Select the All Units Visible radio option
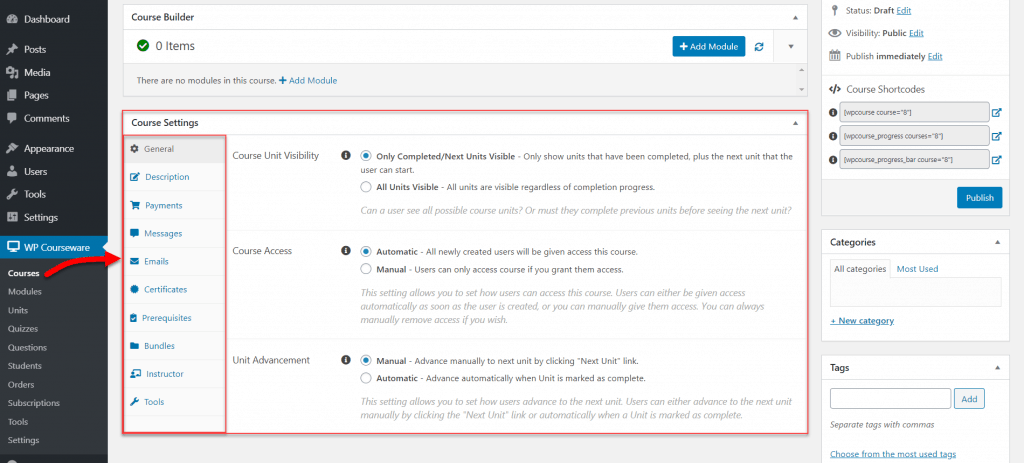The height and width of the screenshot is (463, 1024). click(x=366, y=186)
